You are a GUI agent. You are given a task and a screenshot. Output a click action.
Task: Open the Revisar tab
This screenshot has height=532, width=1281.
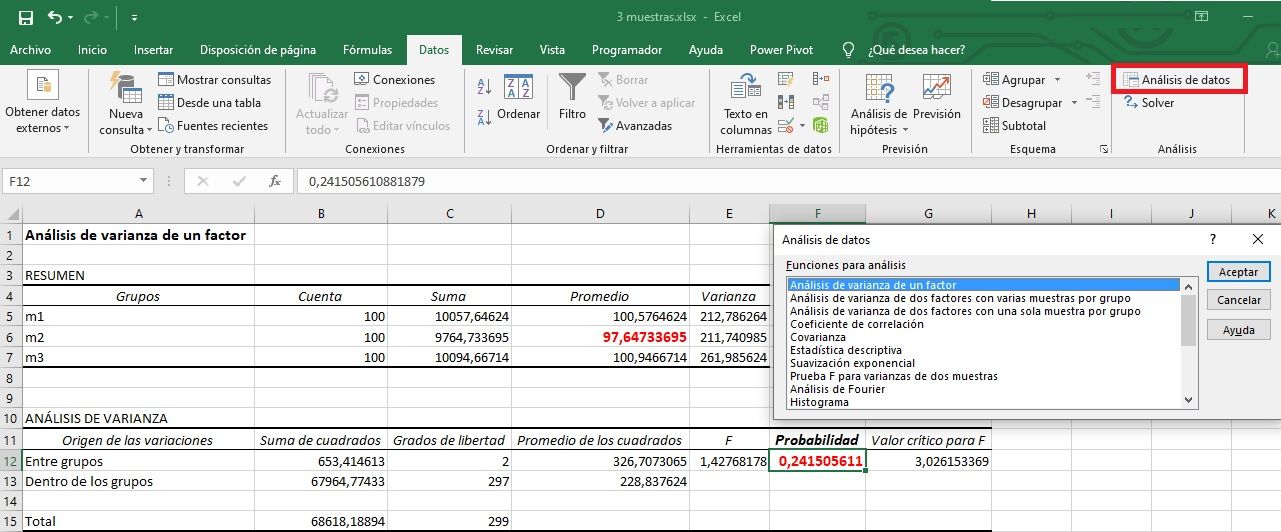pos(494,49)
